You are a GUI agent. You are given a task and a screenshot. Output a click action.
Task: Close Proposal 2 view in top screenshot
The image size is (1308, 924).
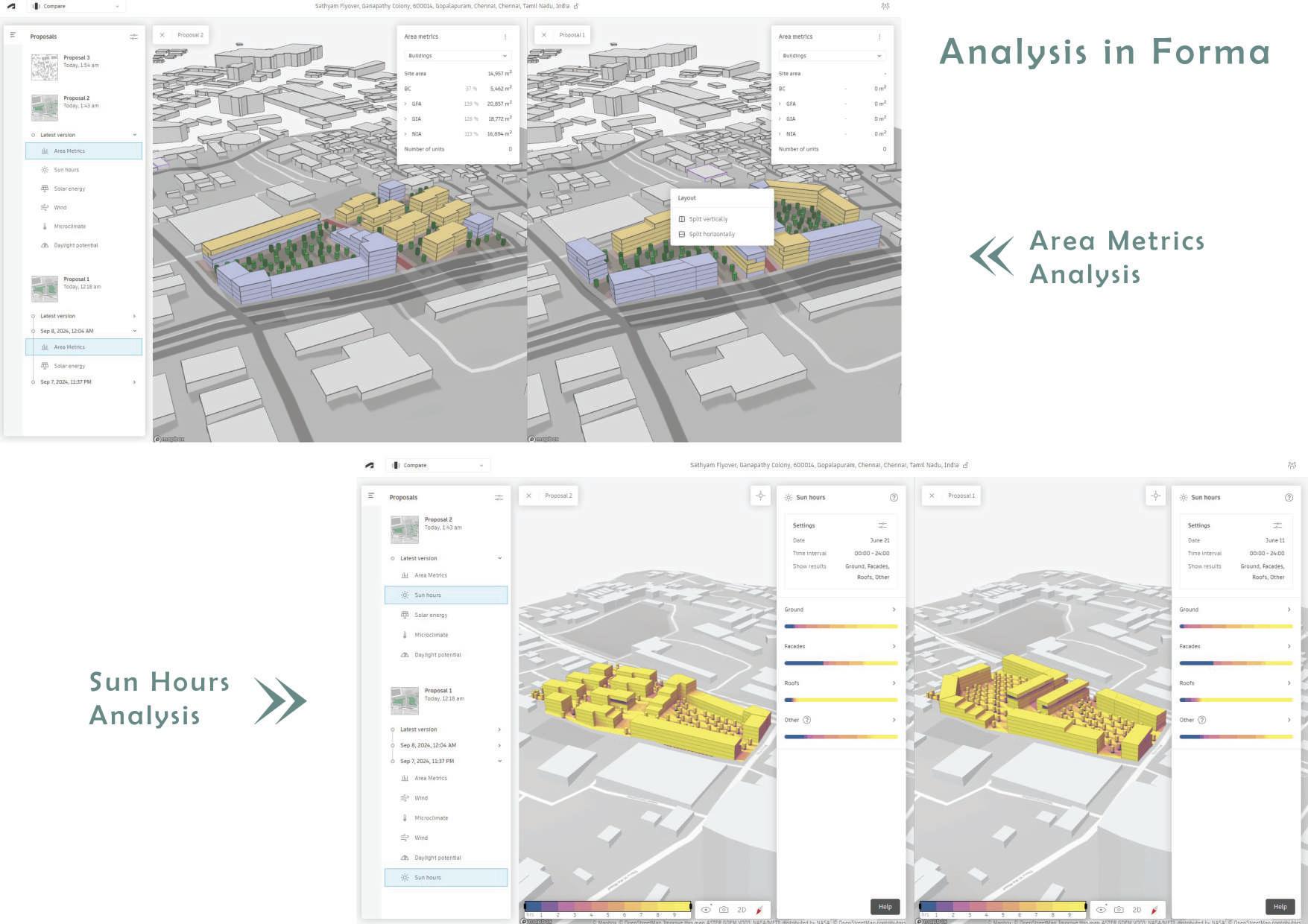coord(162,35)
